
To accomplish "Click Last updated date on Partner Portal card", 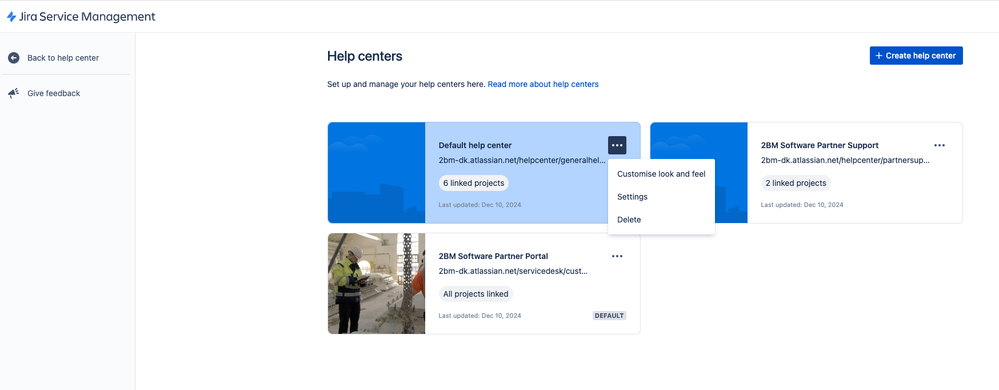I will coord(480,316).
